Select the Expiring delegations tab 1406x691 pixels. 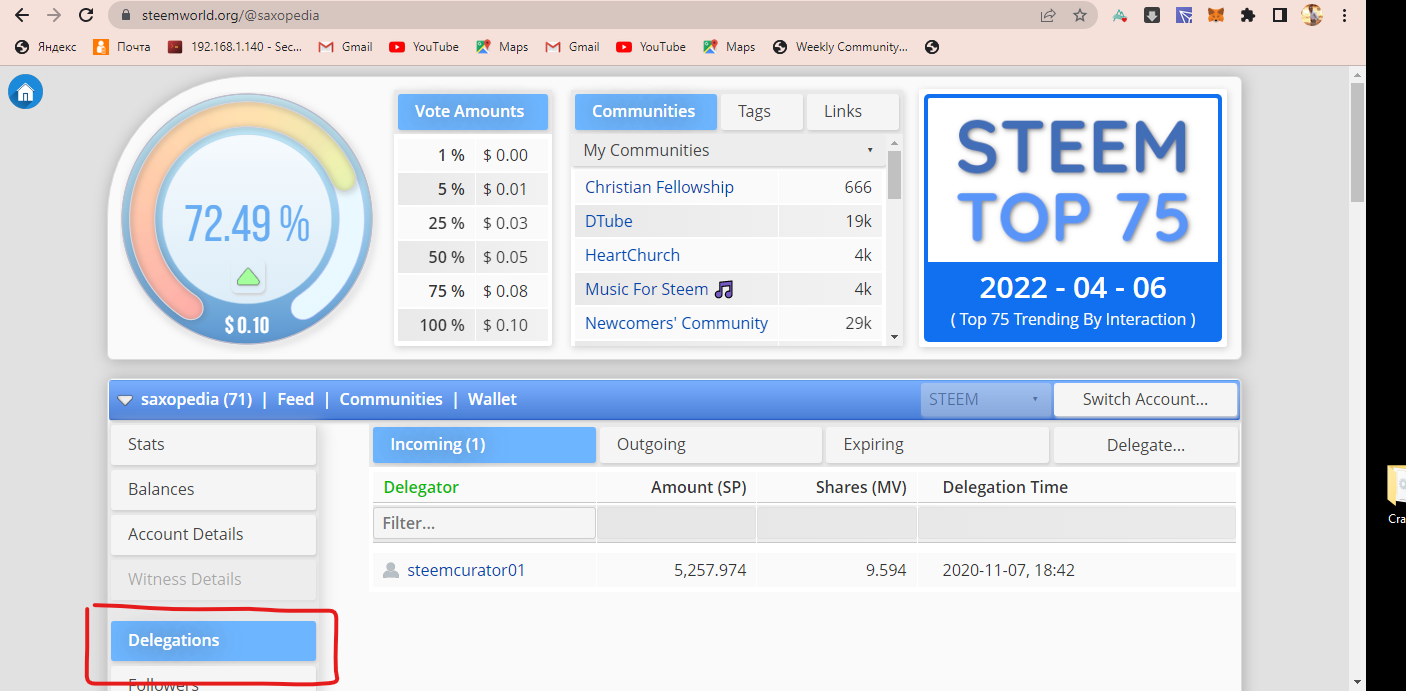(937, 445)
